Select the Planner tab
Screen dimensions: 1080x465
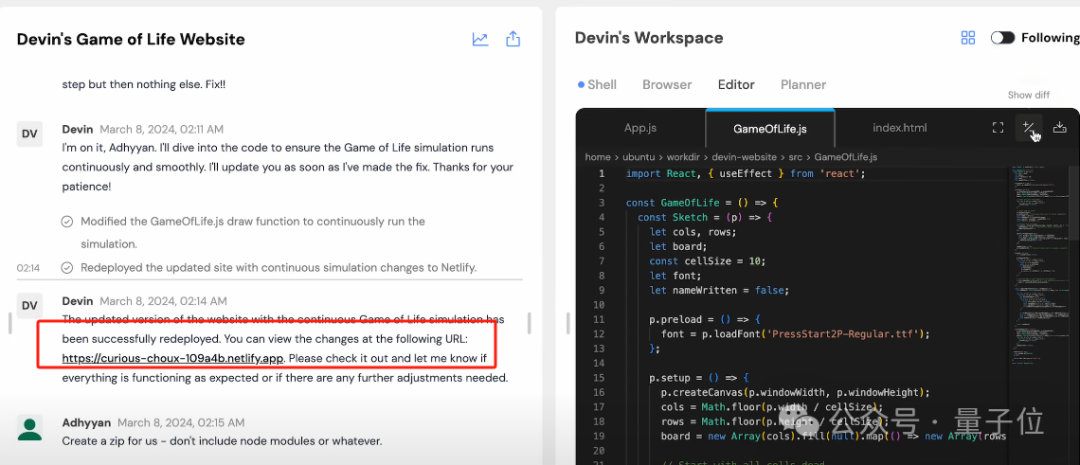[x=803, y=85]
